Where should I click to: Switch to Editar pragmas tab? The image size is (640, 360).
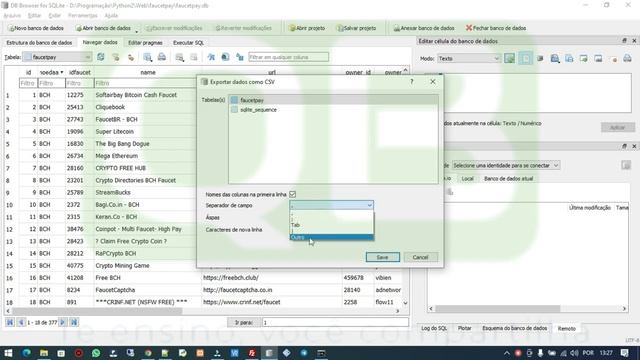(145, 42)
